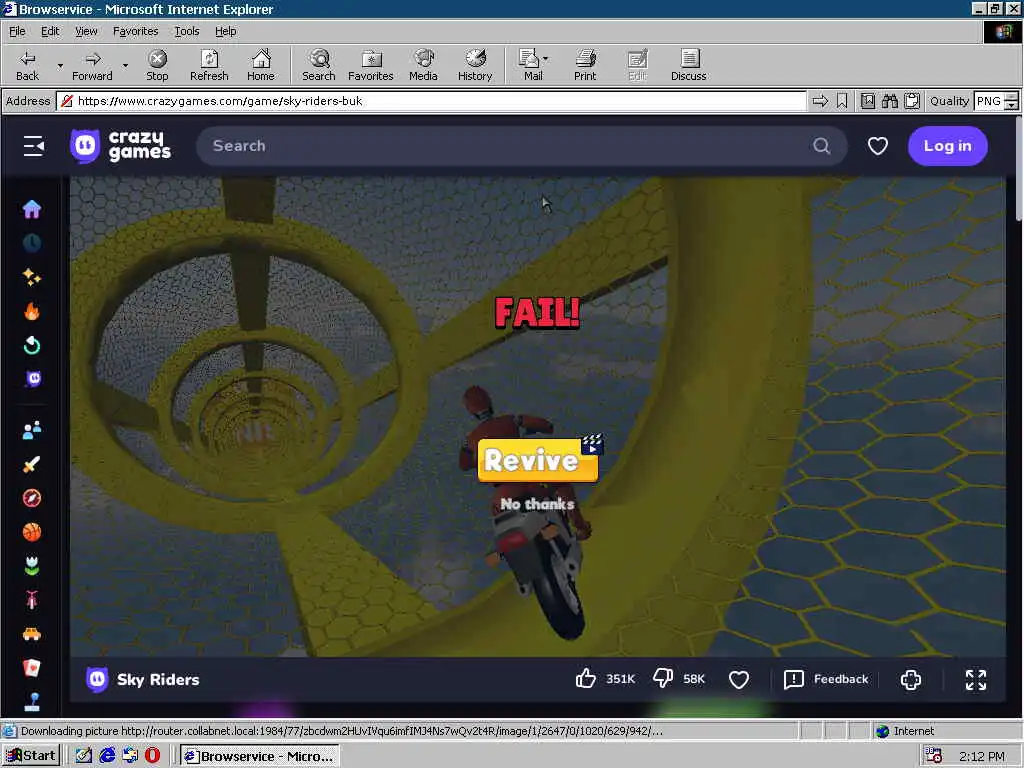Click the CrazyGames logo
Screen dimensions: 1024x768
pos(121,146)
